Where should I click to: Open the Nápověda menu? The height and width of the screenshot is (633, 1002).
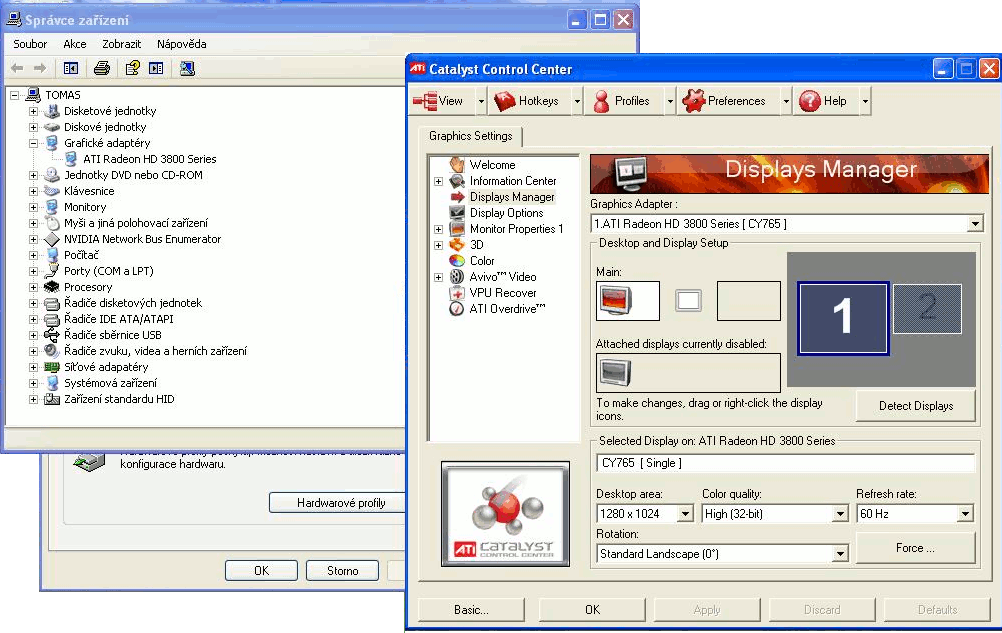tap(181, 44)
